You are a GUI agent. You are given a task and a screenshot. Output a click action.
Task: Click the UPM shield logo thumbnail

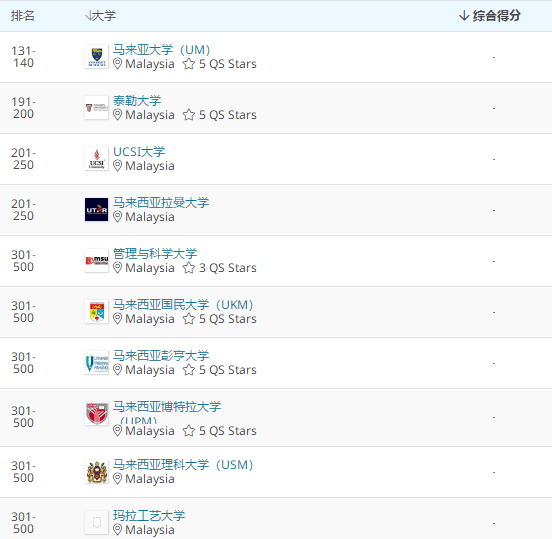[x=96, y=414]
